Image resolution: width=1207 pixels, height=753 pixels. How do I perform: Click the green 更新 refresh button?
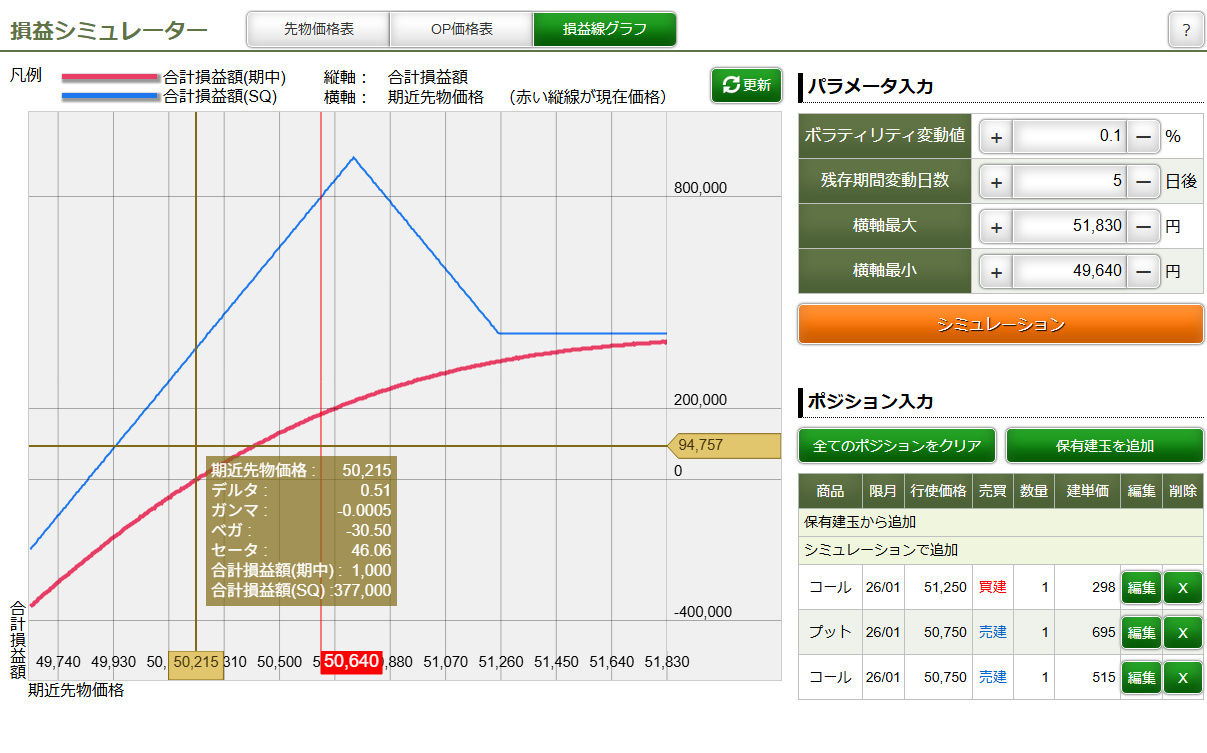point(746,85)
